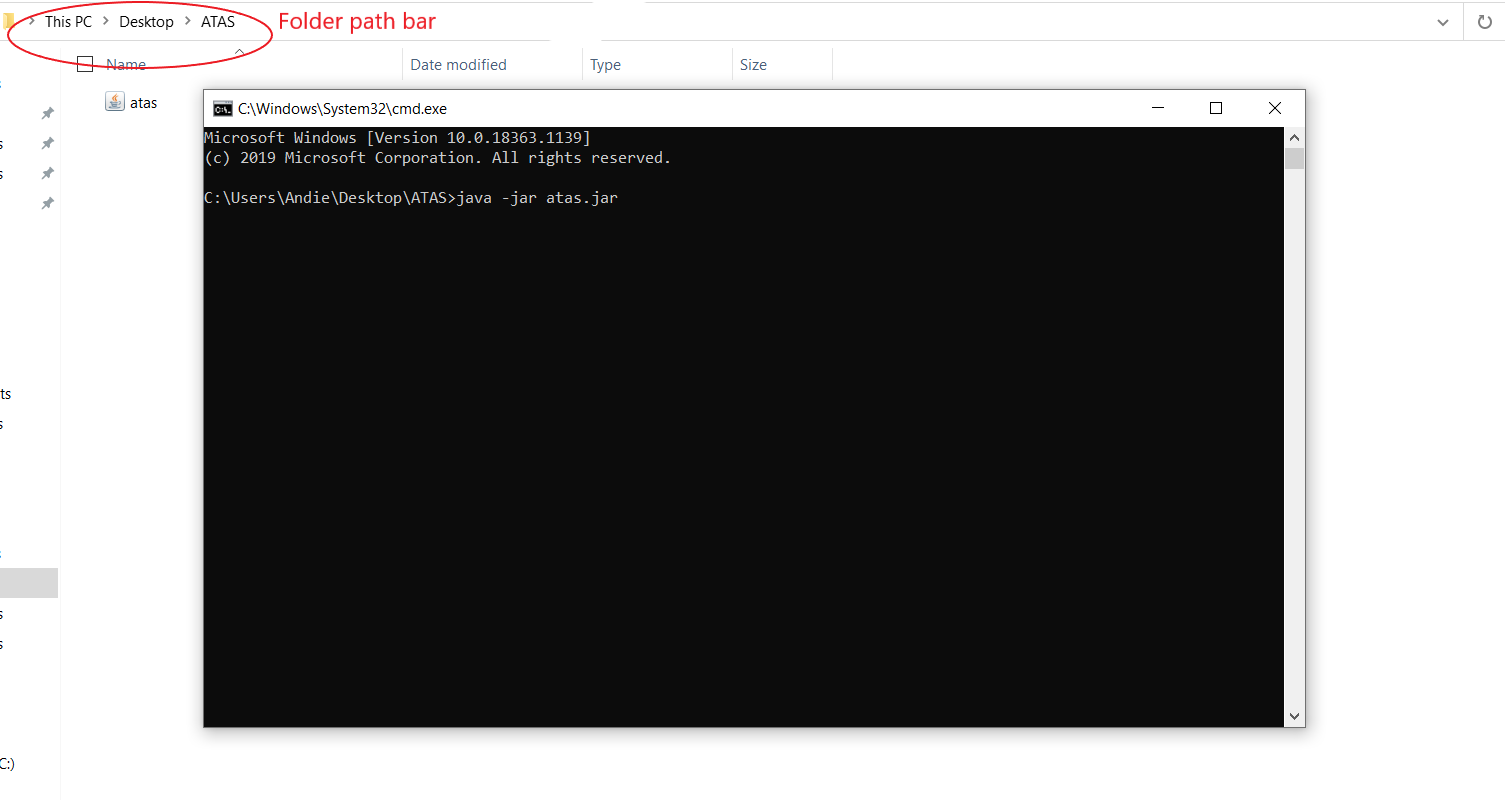
Task: Open the address bar history dropdown
Action: [1443, 22]
